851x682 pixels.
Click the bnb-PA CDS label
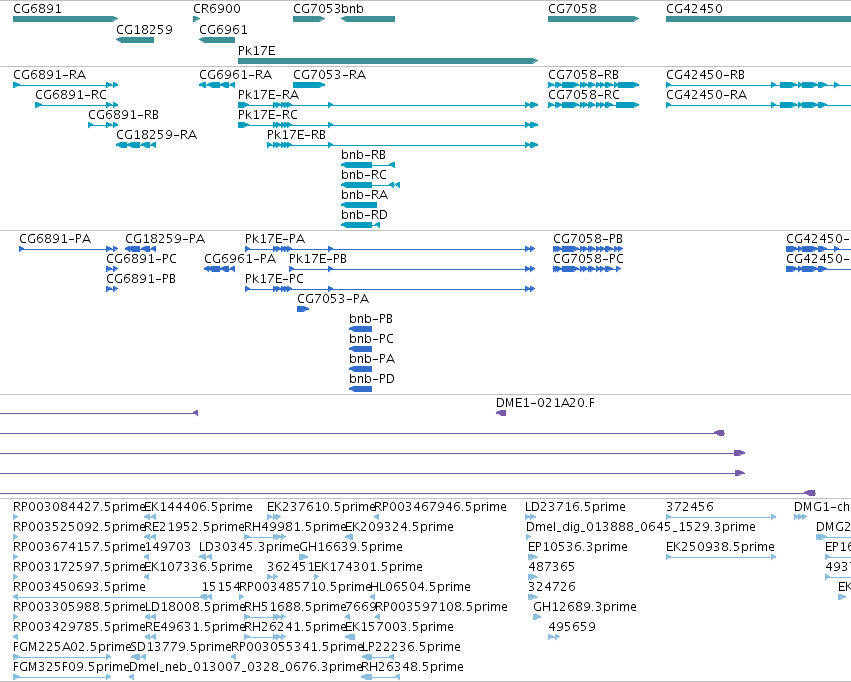point(372,359)
